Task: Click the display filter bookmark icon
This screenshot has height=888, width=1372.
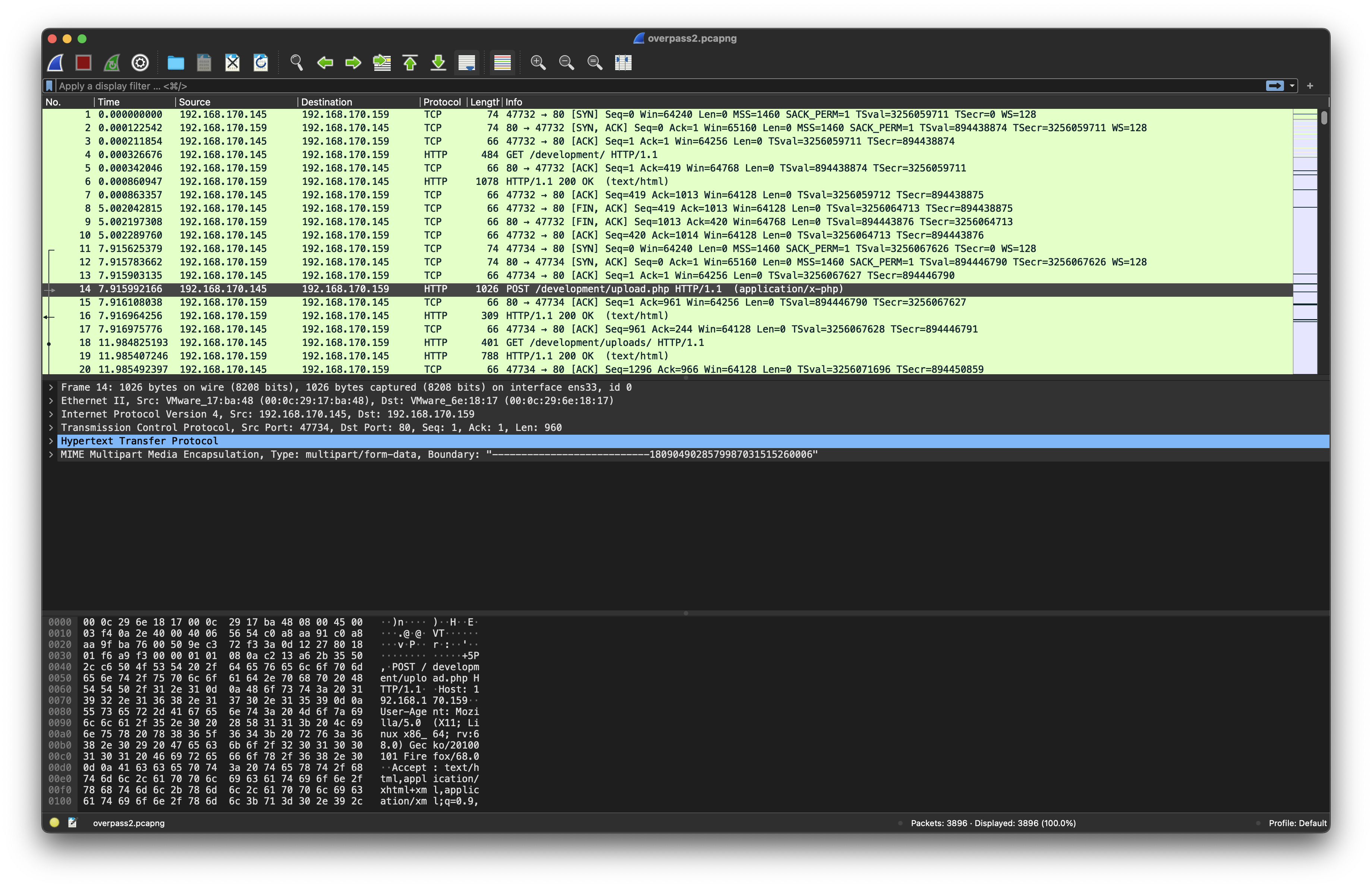Action: tap(50, 86)
